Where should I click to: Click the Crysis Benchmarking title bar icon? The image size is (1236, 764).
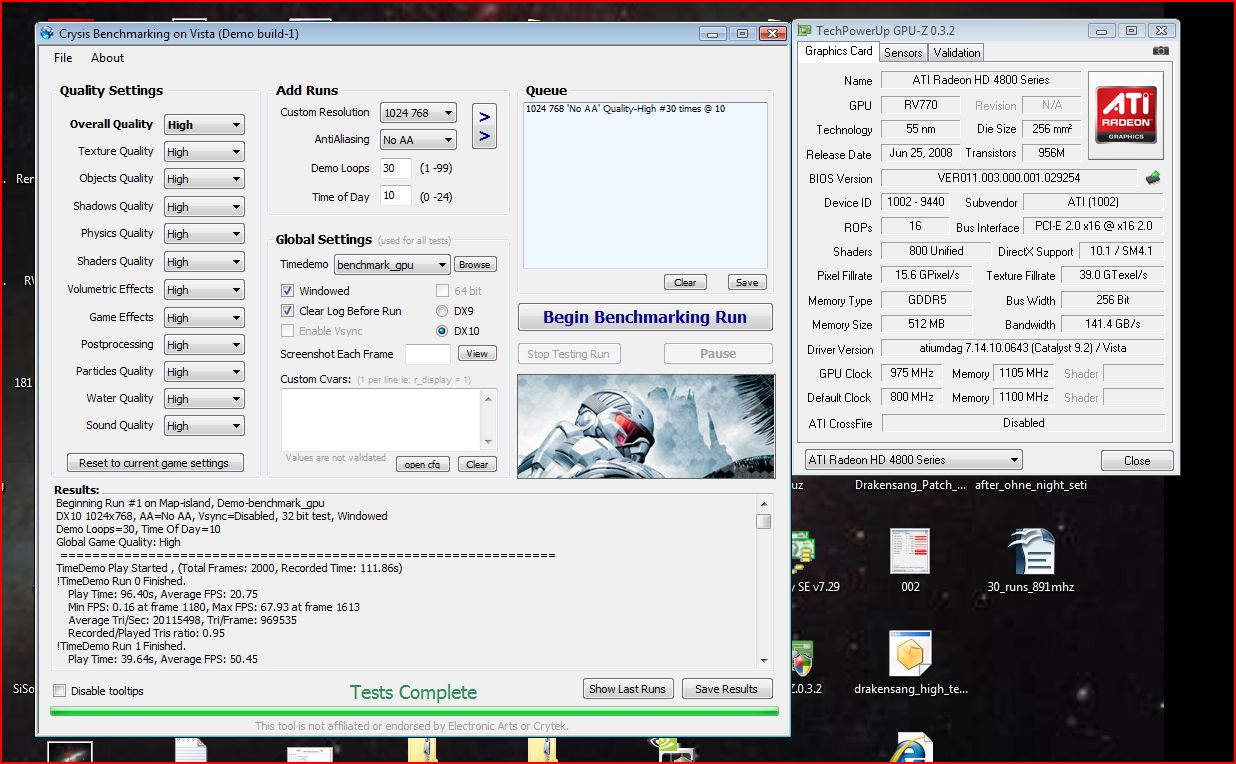click(47, 33)
